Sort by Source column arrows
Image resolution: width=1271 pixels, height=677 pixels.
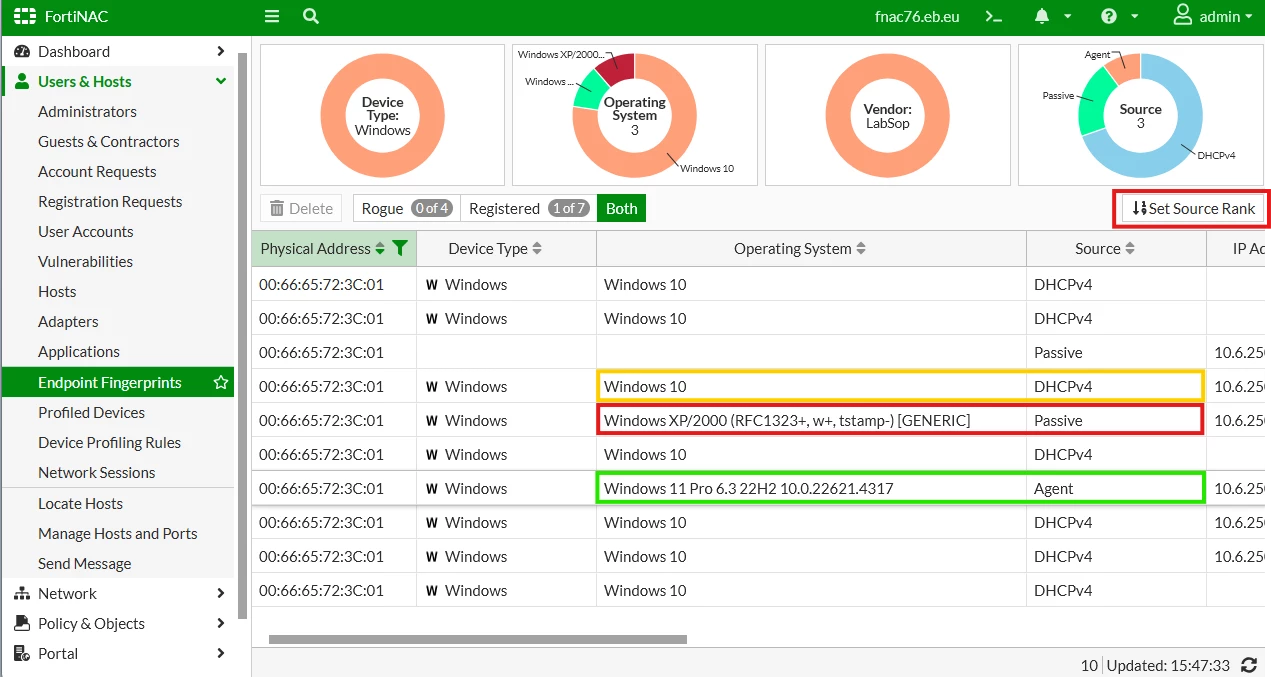(1130, 249)
